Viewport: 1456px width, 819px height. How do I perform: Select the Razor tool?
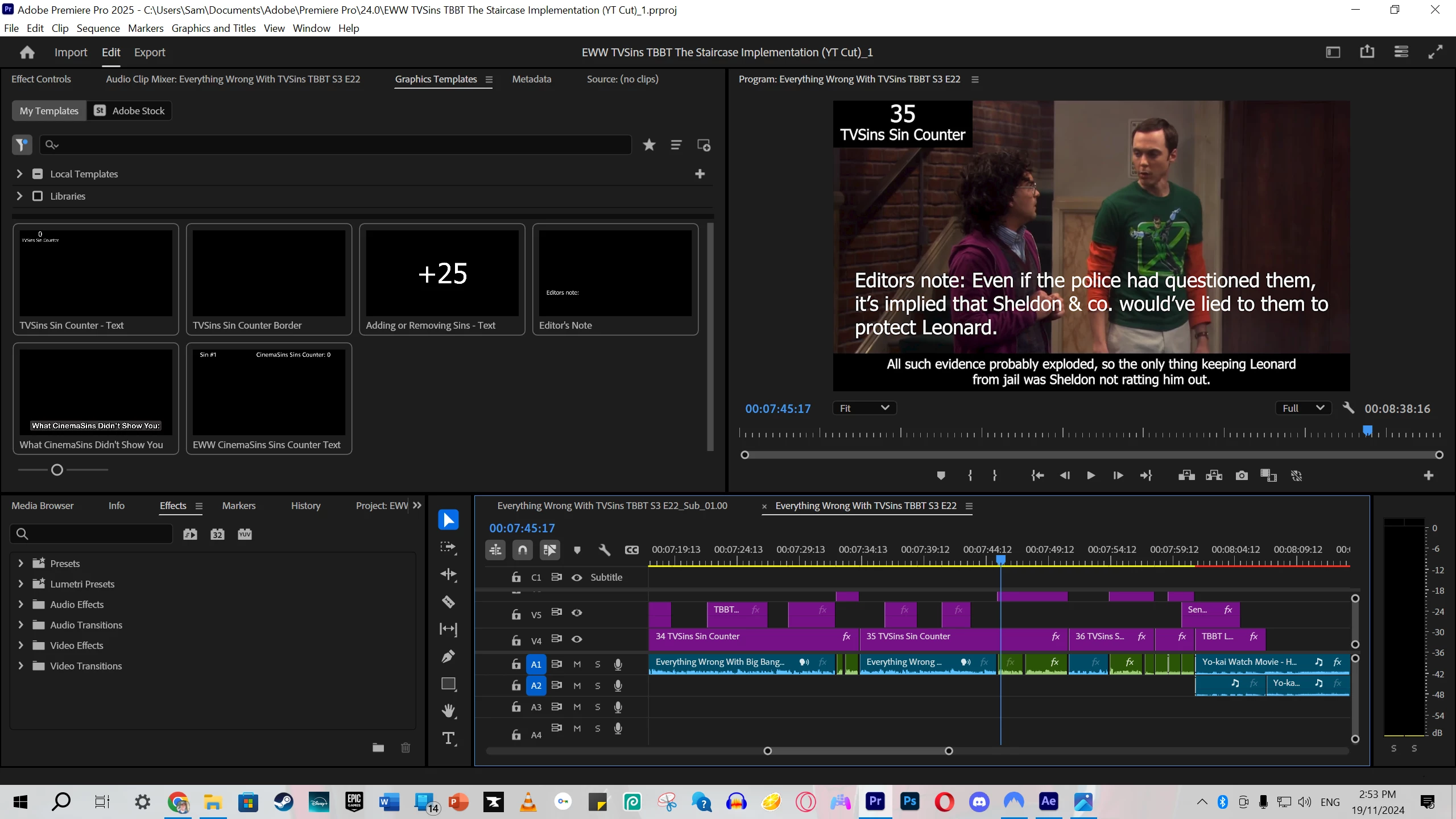coord(448,602)
